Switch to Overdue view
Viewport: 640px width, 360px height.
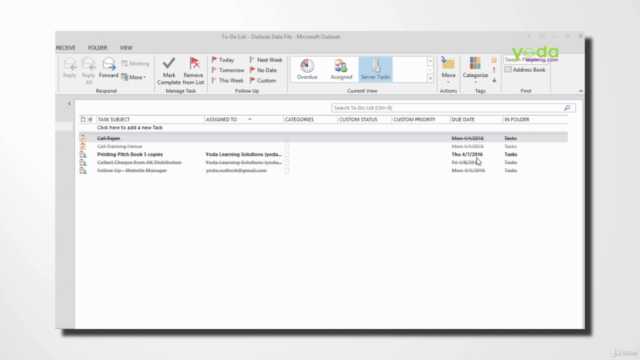307,69
